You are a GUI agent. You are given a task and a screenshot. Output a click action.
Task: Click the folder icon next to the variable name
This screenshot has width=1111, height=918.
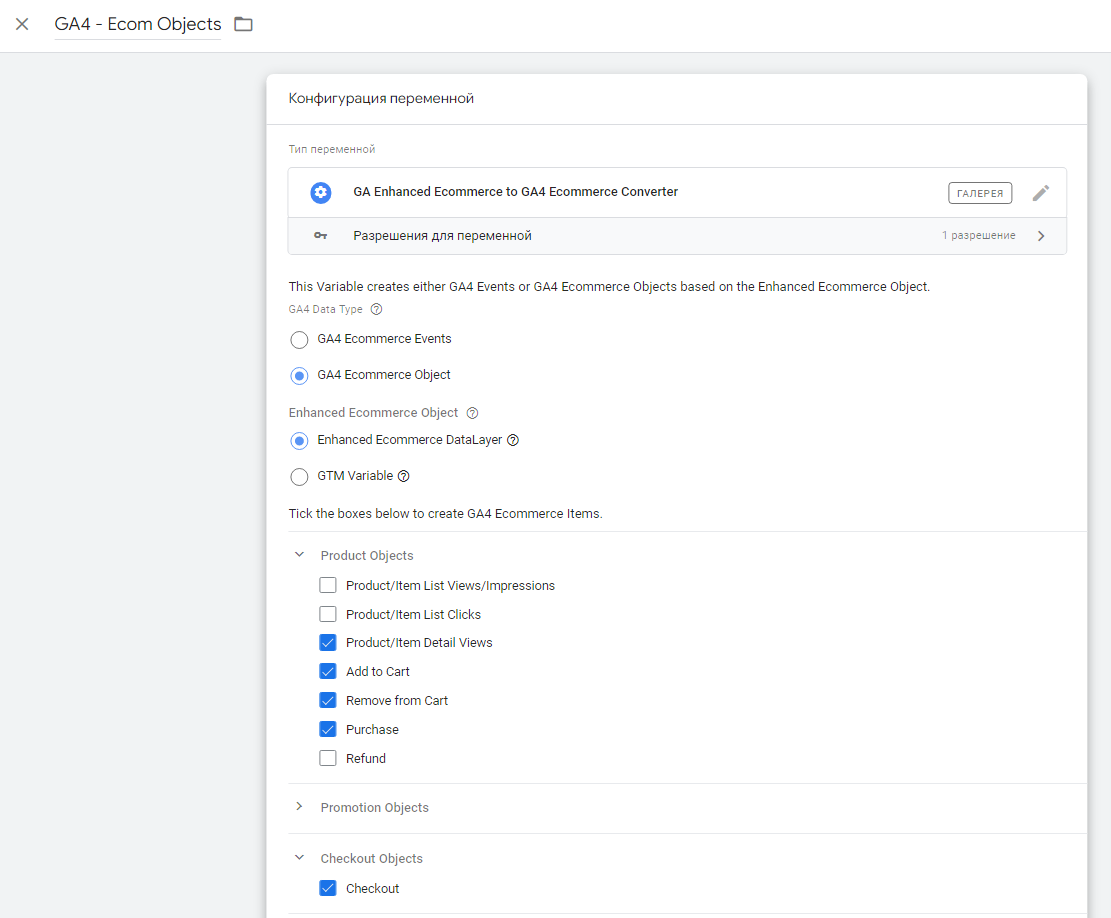(x=244, y=24)
